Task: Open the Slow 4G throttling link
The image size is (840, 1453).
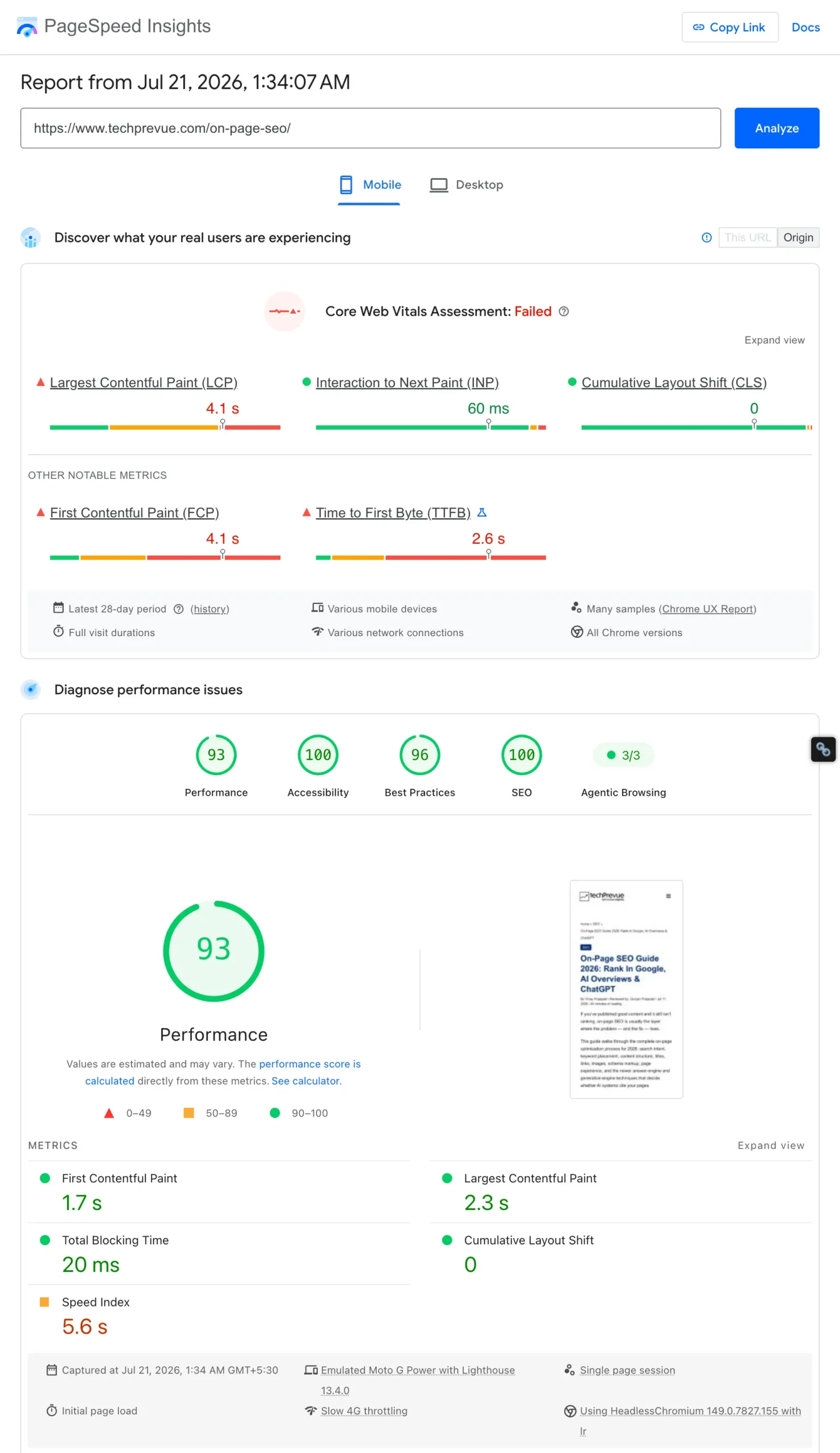Action: (x=364, y=1411)
